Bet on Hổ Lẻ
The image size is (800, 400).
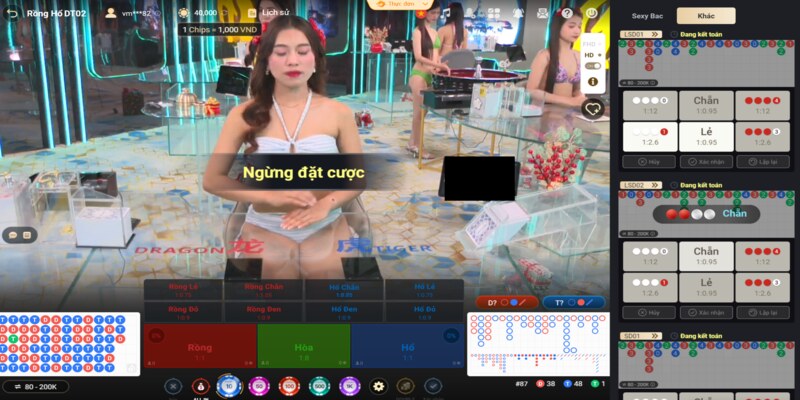tap(424, 290)
